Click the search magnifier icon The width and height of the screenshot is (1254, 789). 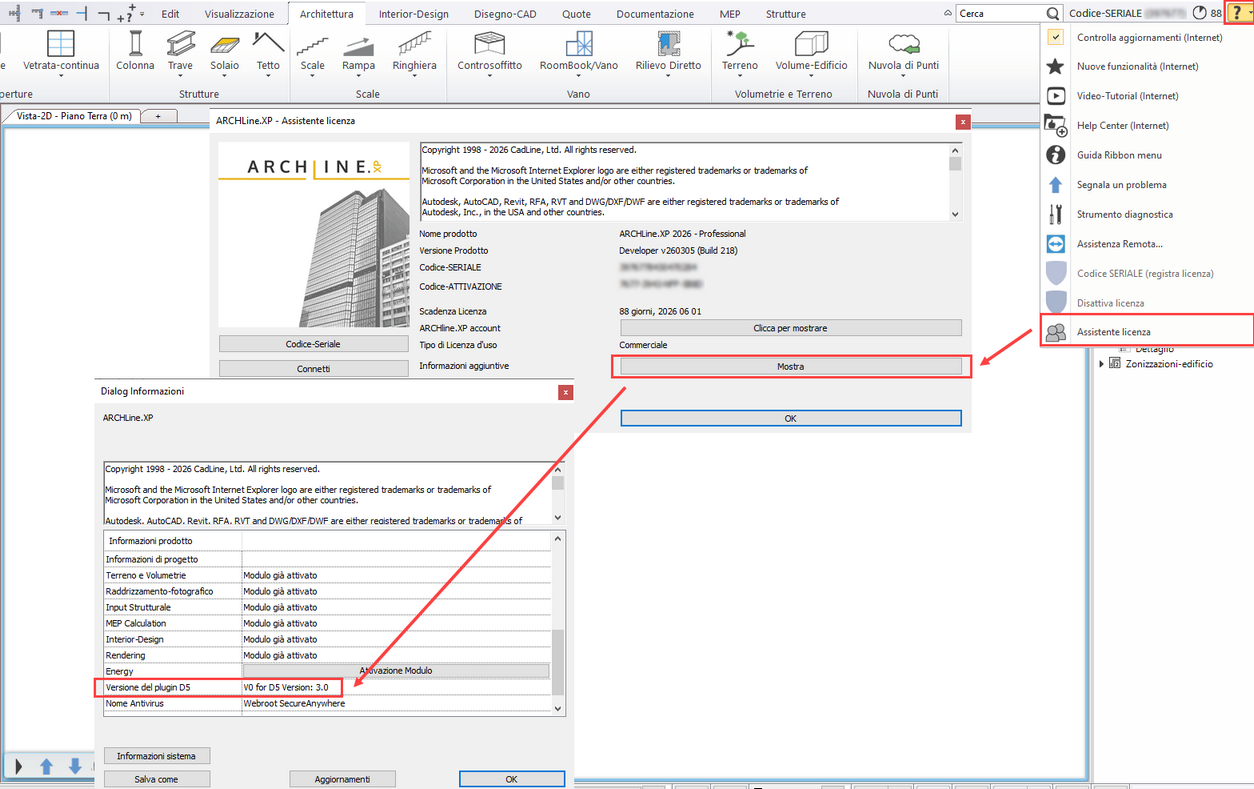click(1052, 14)
